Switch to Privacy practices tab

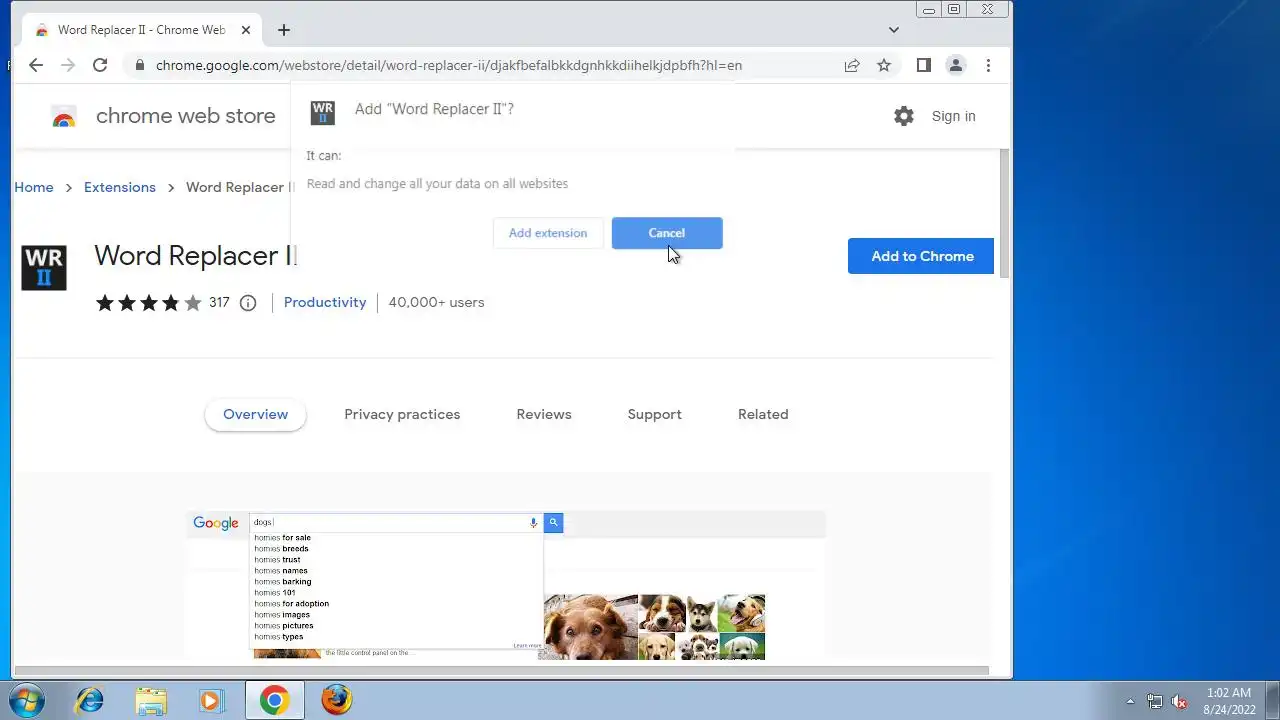(402, 414)
